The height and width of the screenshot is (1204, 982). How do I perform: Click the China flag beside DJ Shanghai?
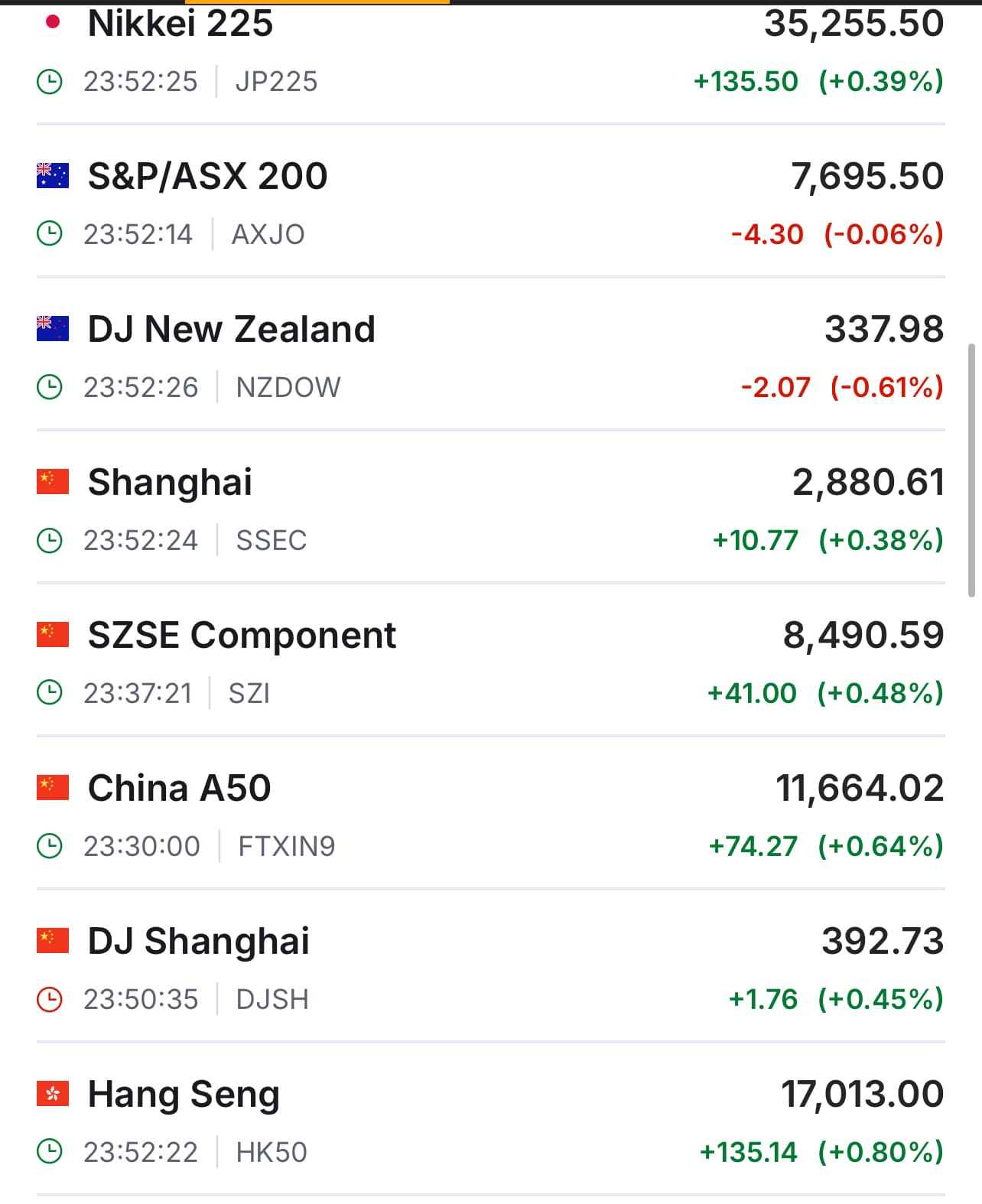click(53, 941)
